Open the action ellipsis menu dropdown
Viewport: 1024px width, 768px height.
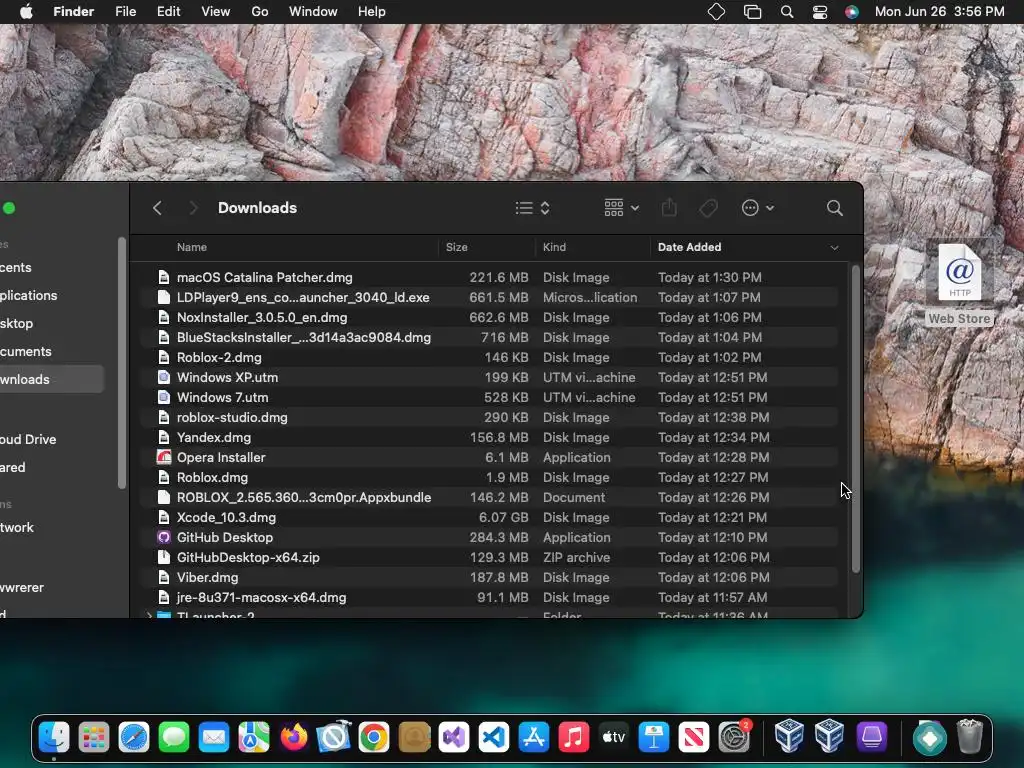[758, 208]
